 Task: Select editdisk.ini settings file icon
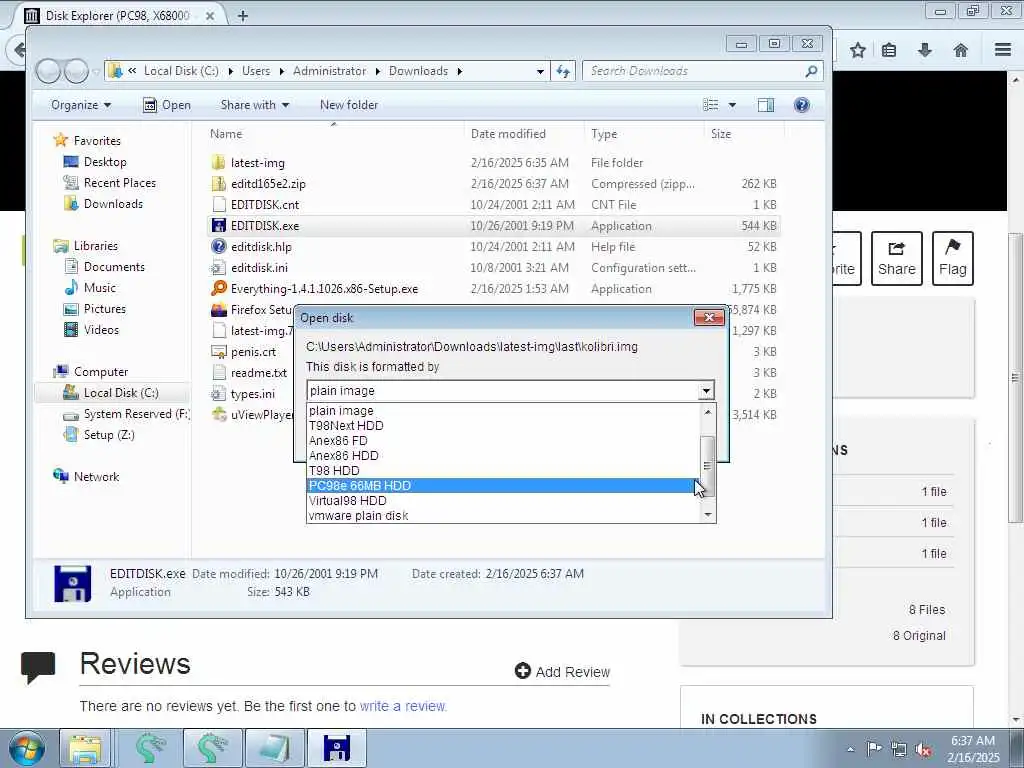[x=219, y=268]
